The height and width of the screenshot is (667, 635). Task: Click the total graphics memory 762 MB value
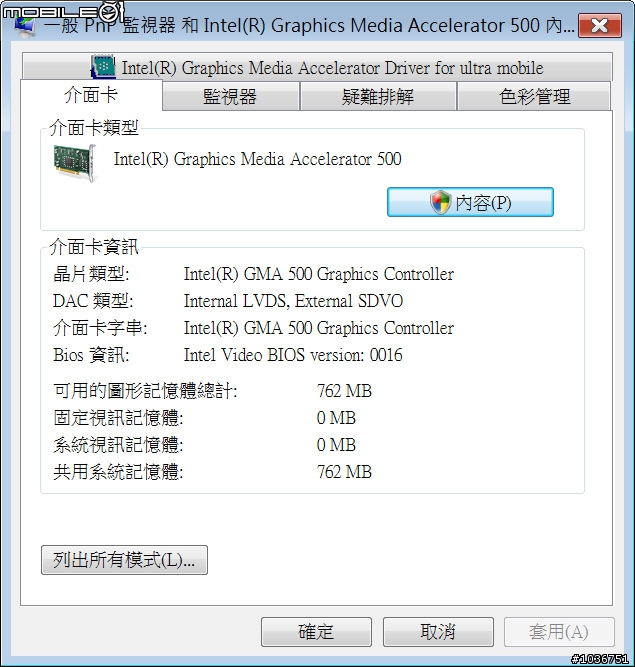coord(344,391)
